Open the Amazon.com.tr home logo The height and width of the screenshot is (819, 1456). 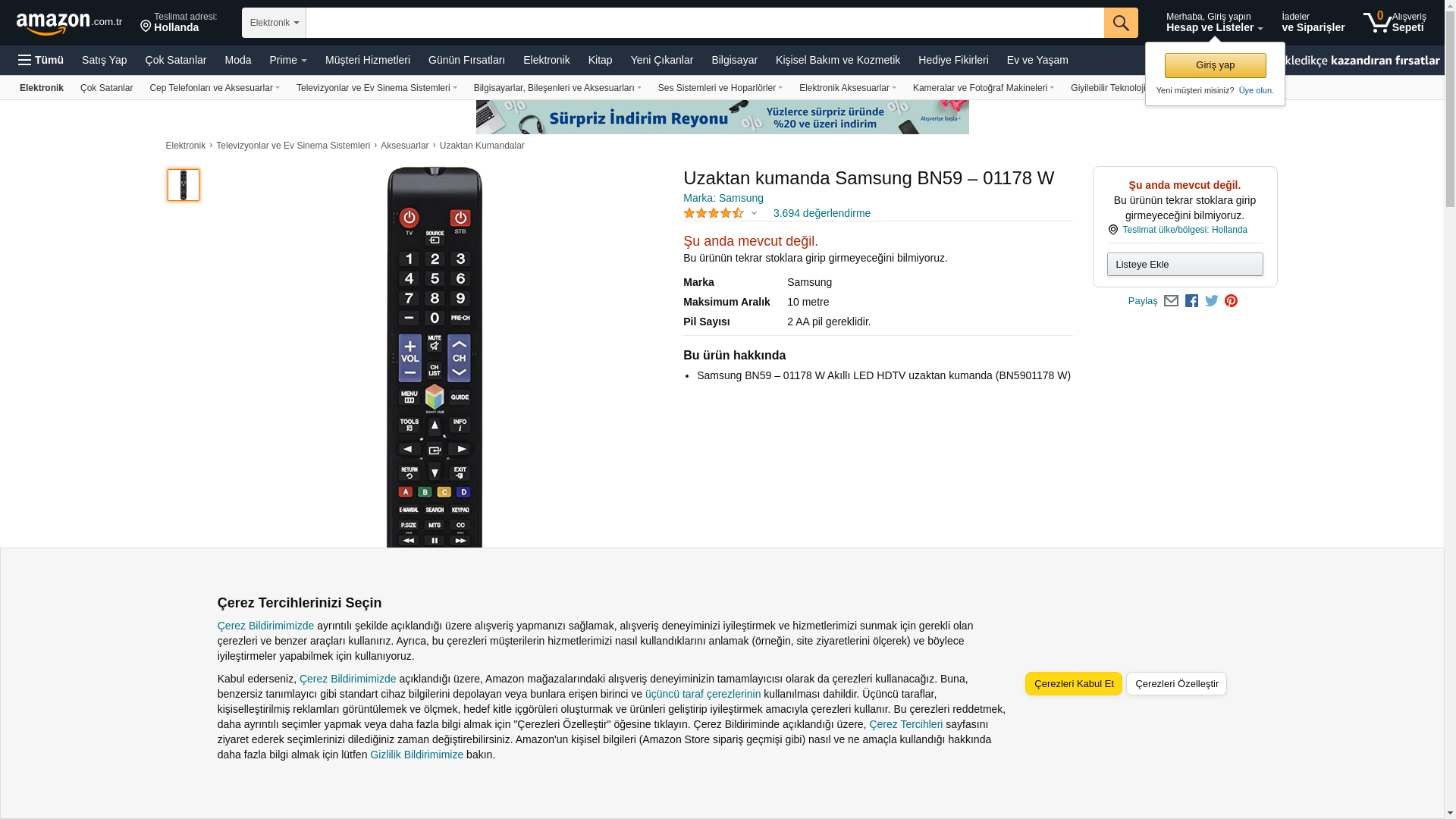tap(69, 24)
